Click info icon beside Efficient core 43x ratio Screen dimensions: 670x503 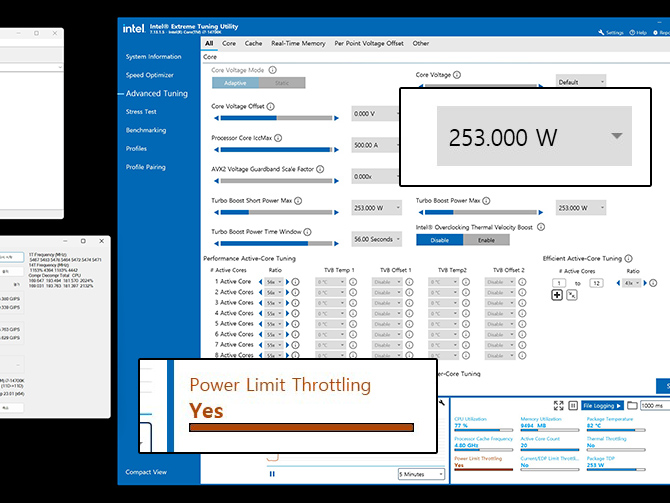click(x=653, y=283)
